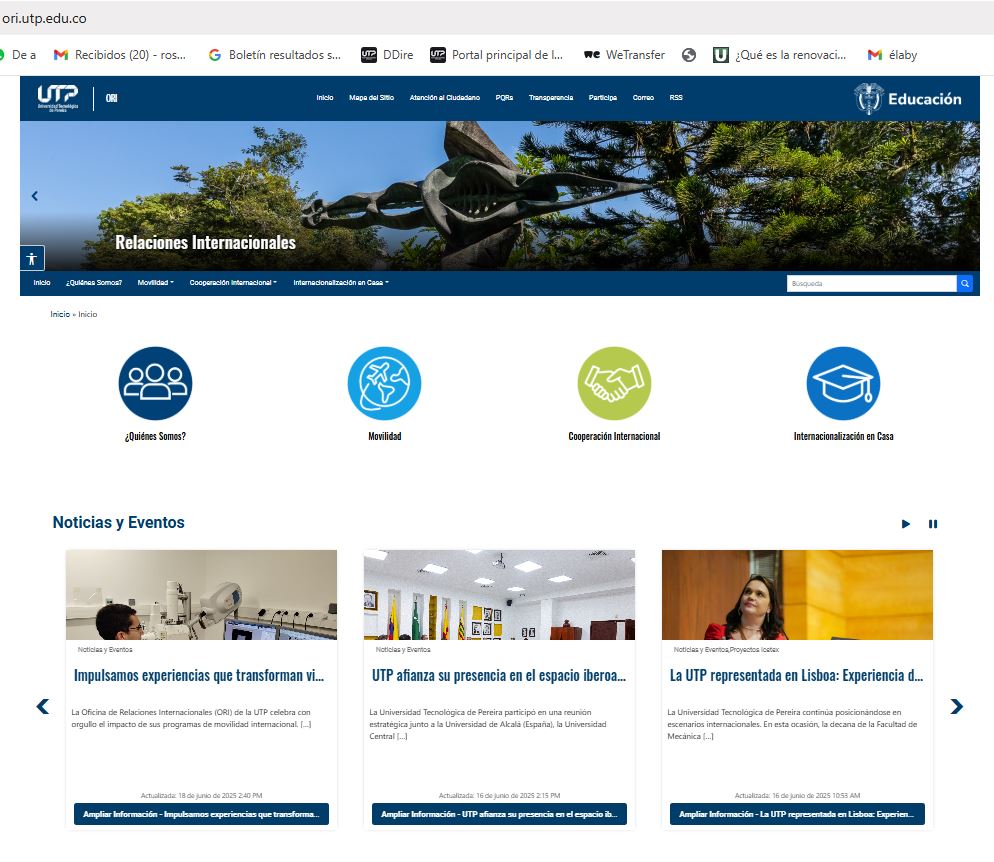
Task: Open the Cooperación Internacional handshake icon
Action: 614,383
